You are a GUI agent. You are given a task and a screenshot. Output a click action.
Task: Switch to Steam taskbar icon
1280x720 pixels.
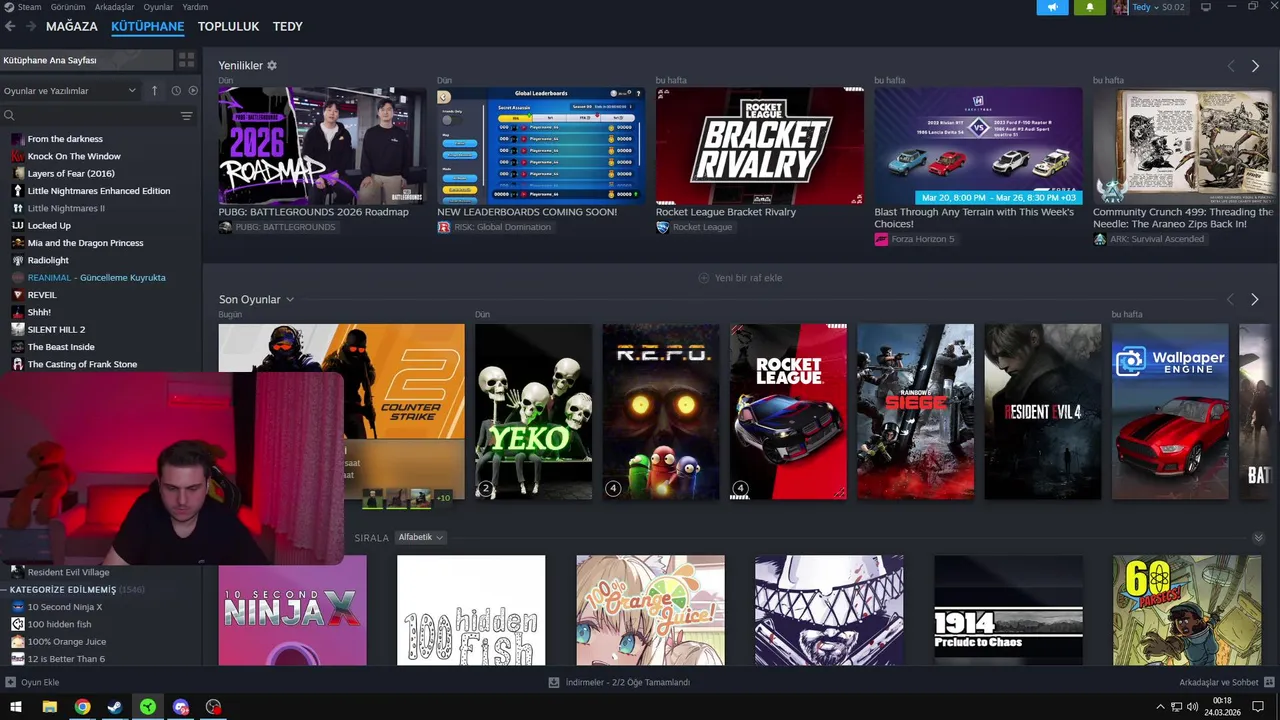[115, 707]
